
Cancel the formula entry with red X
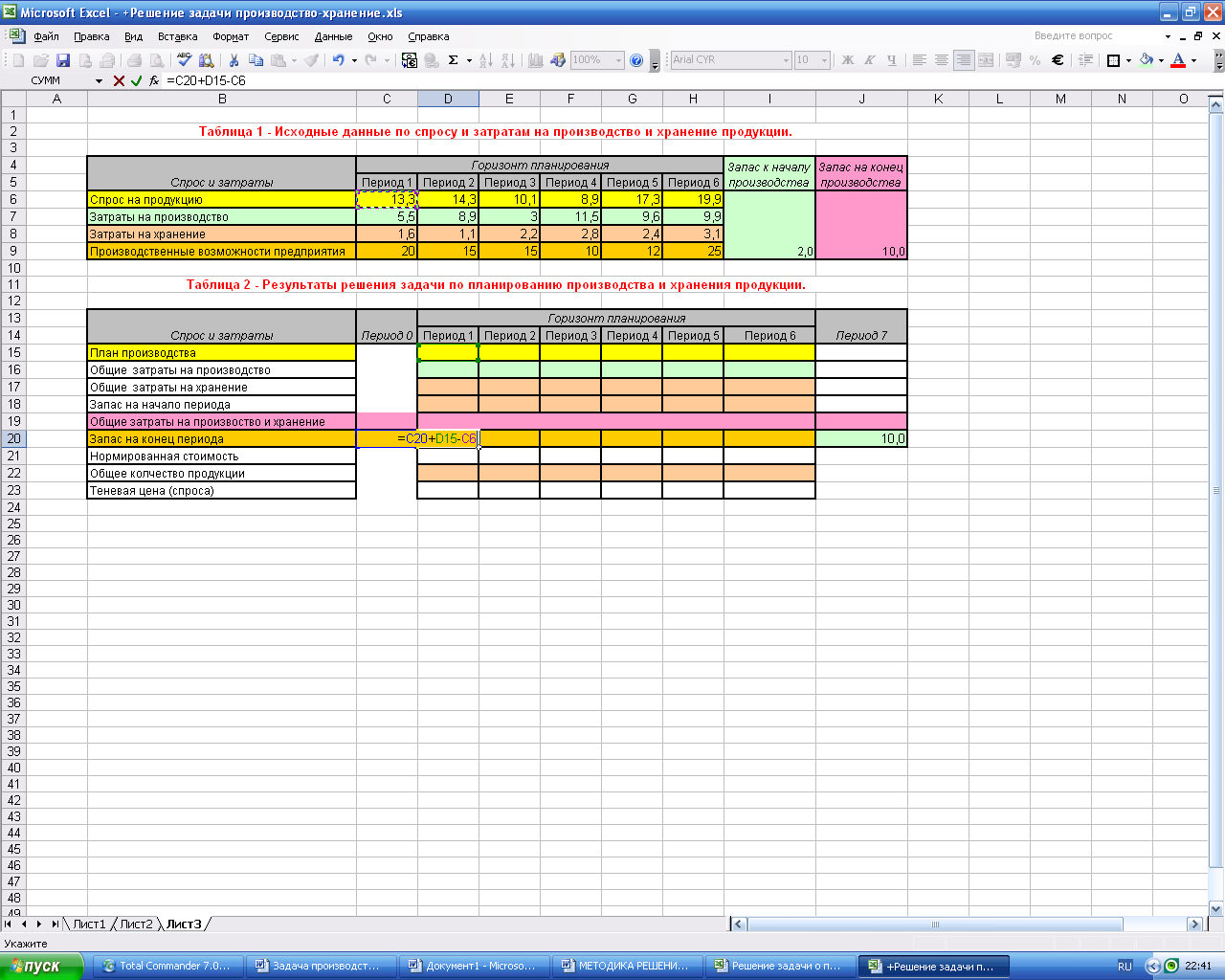tap(119, 81)
